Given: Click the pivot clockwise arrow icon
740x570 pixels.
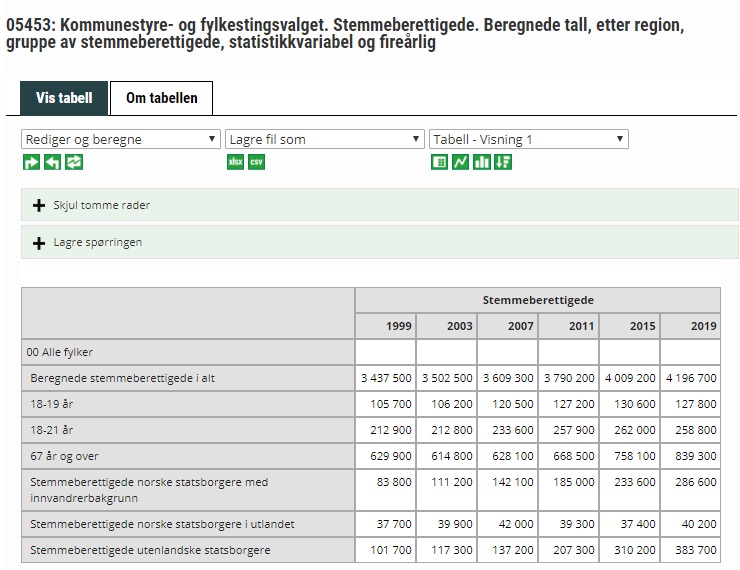Looking at the screenshot, I should click(31, 162).
